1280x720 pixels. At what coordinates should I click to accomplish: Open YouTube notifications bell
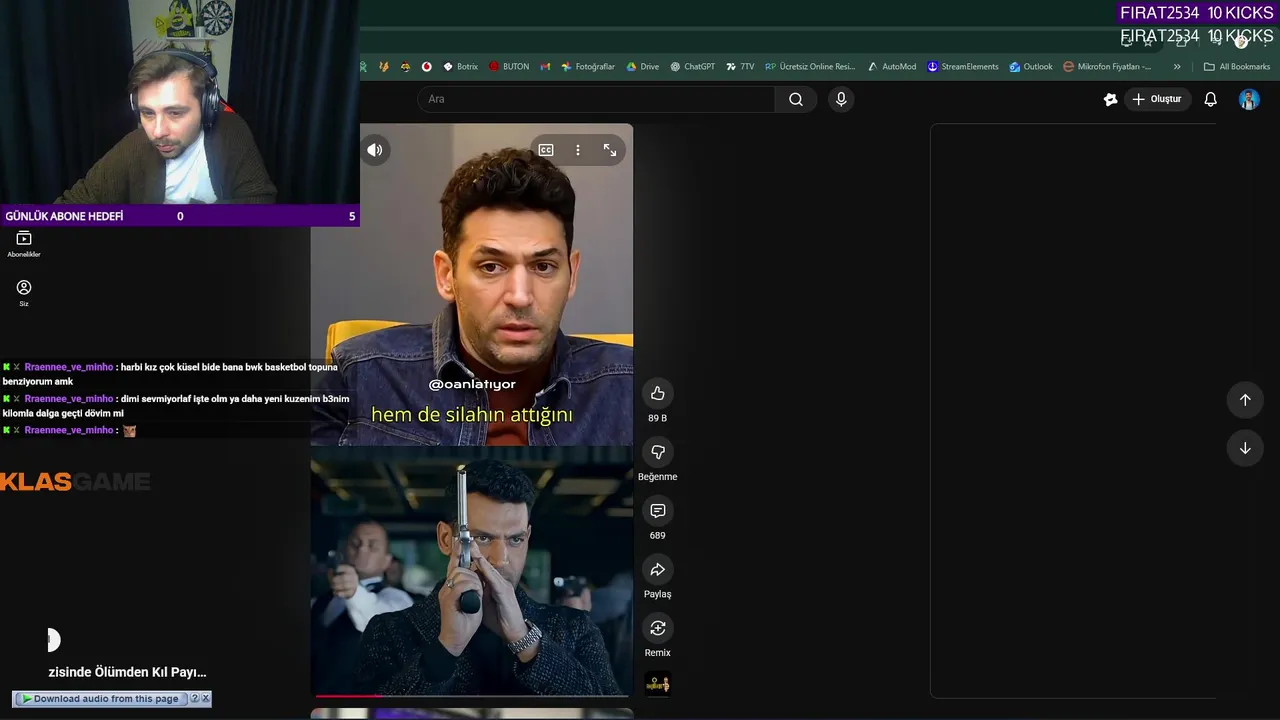[x=1210, y=99]
